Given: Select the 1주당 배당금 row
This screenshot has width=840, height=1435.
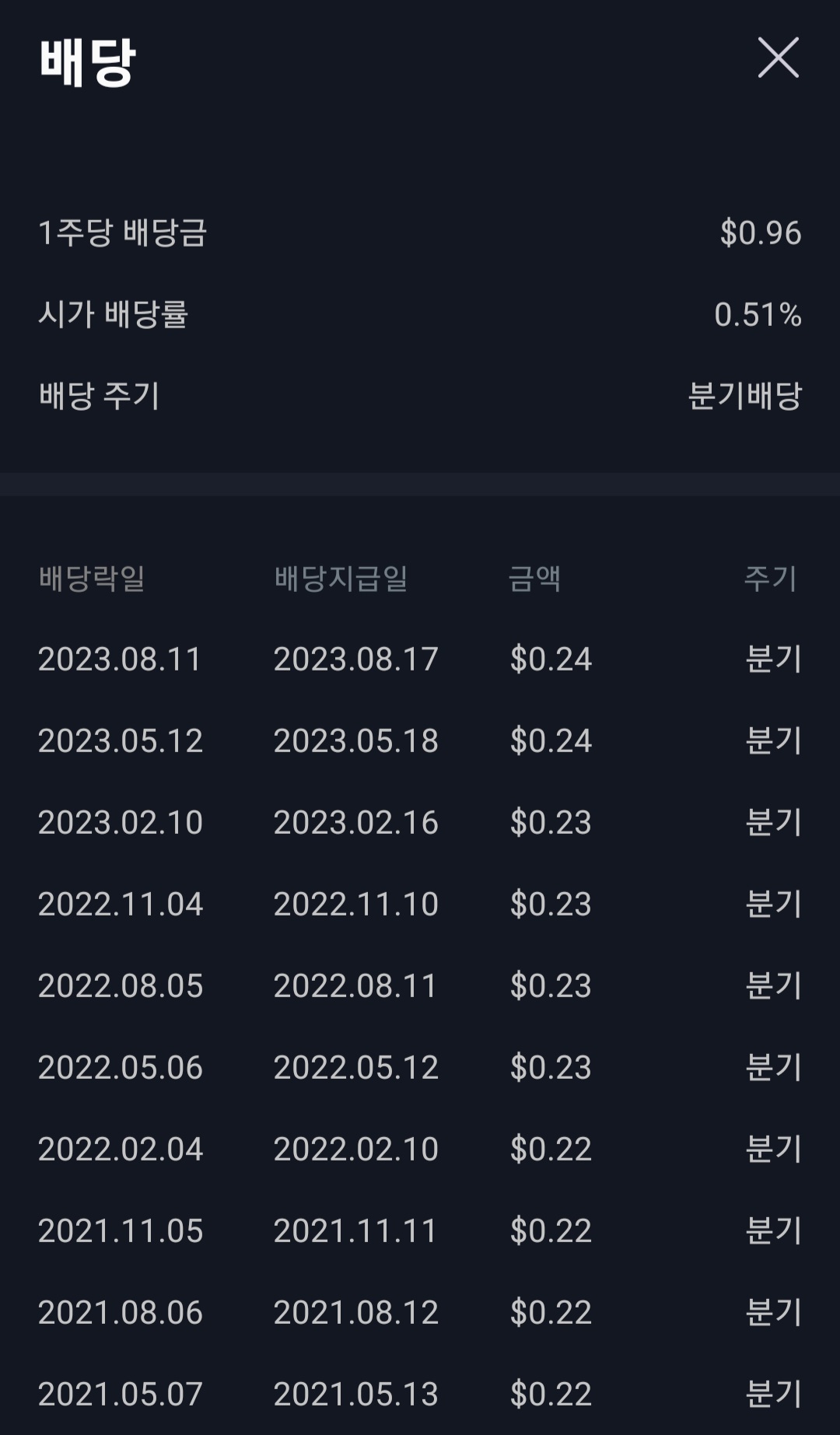Looking at the screenshot, I should click(x=420, y=233).
